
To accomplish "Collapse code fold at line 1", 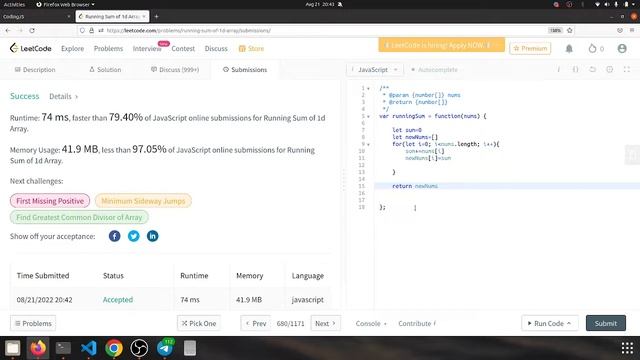I will coord(368,88).
